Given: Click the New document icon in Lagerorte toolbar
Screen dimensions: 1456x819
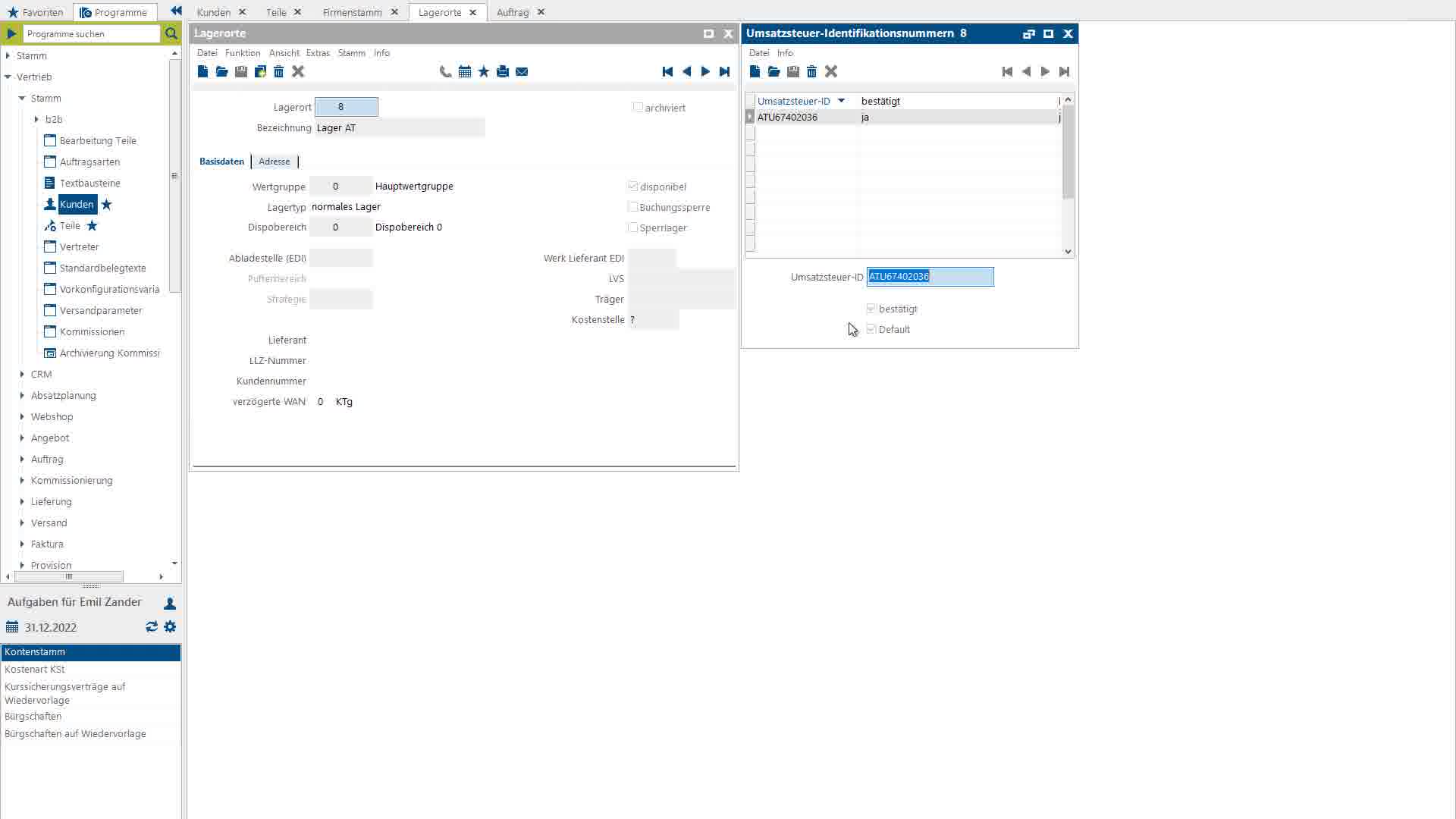Looking at the screenshot, I should (x=202, y=71).
